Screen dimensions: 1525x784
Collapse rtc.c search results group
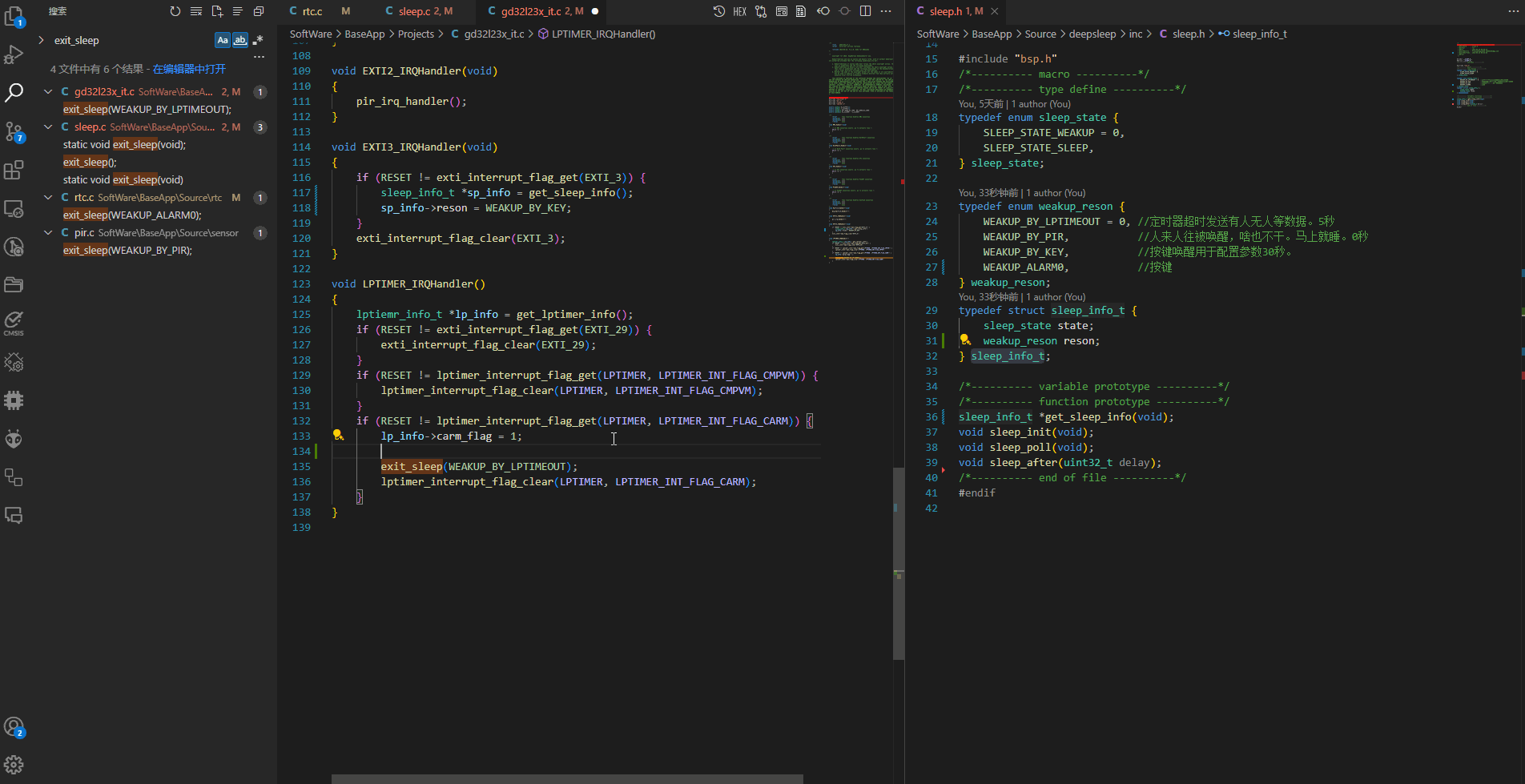pos(48,197)
